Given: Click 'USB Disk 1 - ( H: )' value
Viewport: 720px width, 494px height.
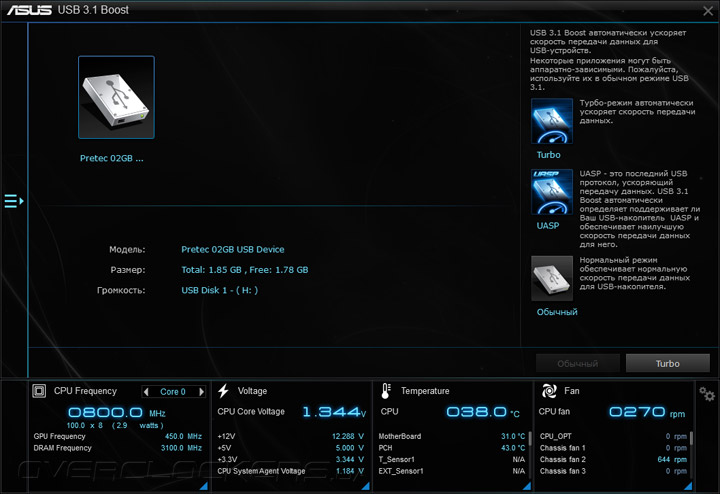Looking at the screenshot, I should (x=219, y=290).
